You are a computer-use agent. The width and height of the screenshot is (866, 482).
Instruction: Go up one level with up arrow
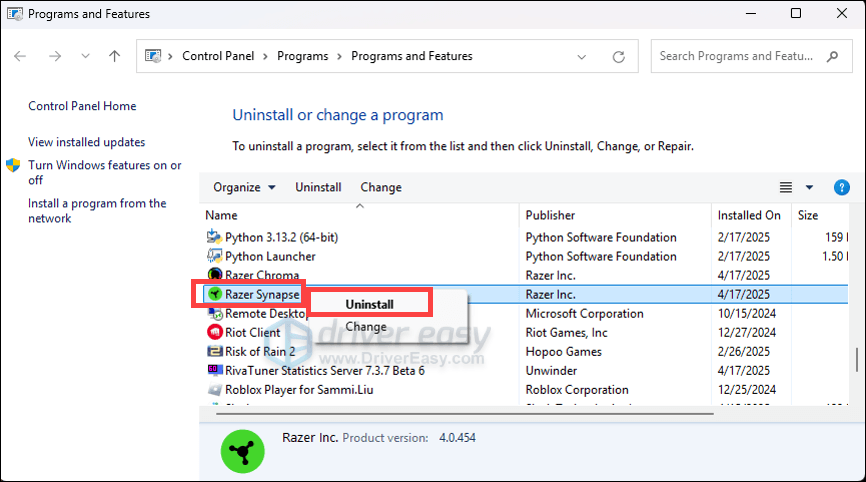(x=114, y=56)
